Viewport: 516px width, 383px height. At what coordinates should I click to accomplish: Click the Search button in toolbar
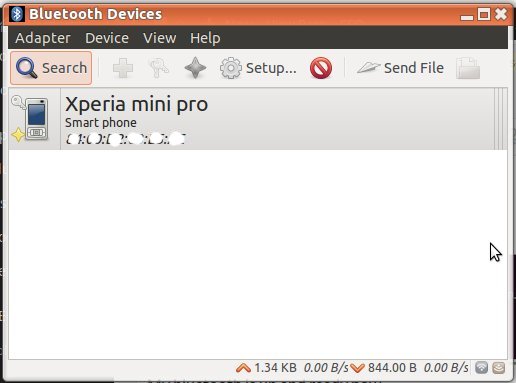51,68
